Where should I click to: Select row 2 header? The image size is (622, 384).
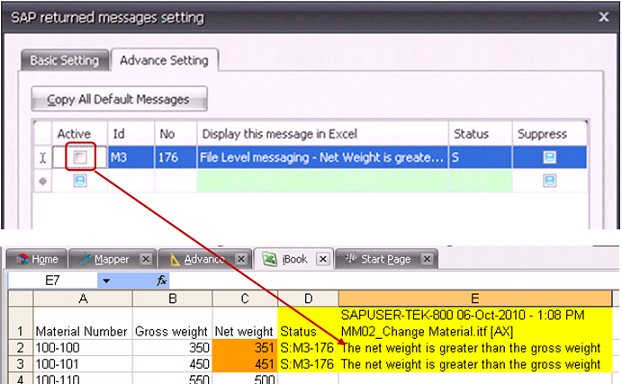click(x=20, y=348)
